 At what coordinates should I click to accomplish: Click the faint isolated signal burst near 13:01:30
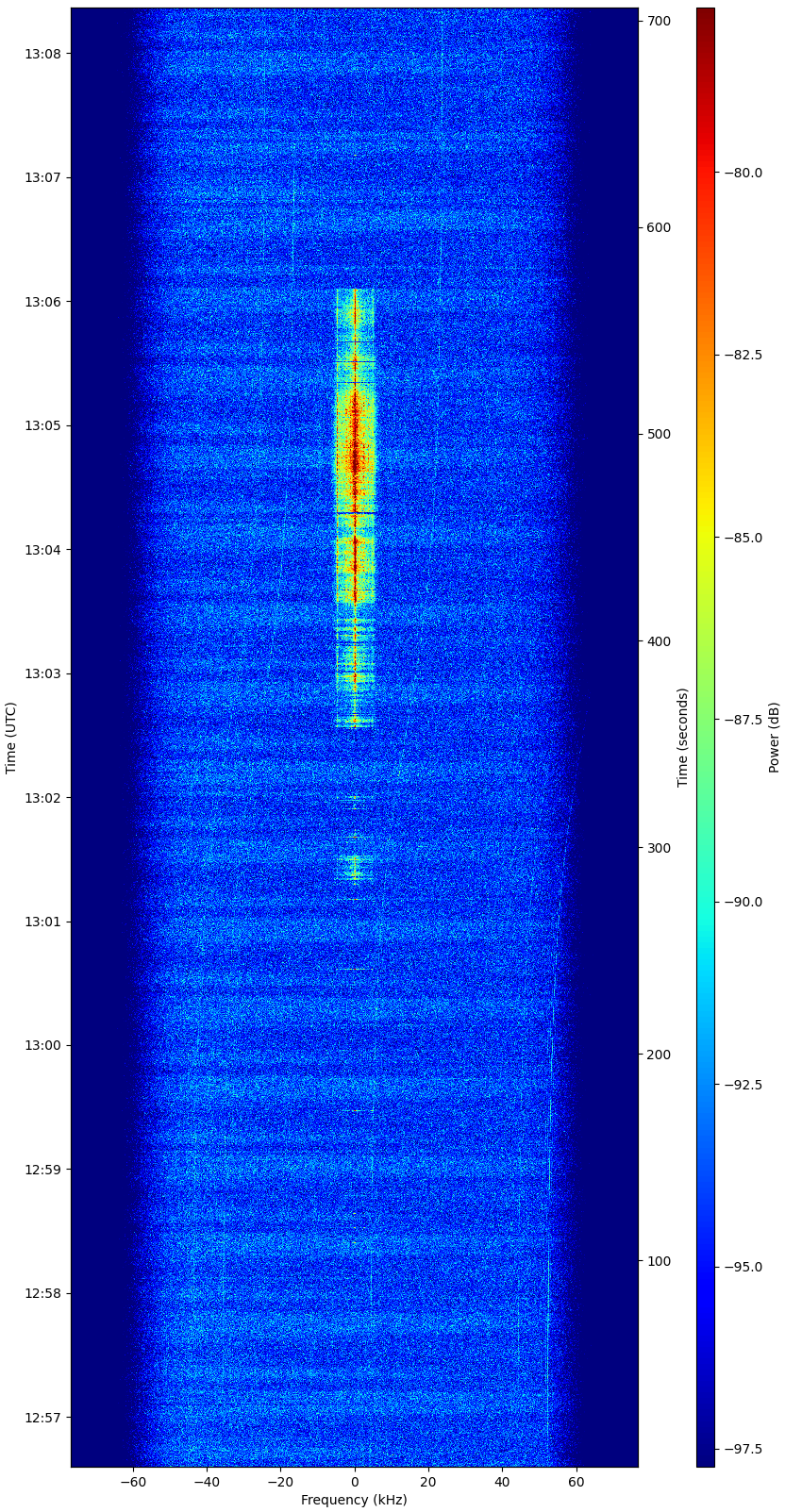[x=355, y=866]
